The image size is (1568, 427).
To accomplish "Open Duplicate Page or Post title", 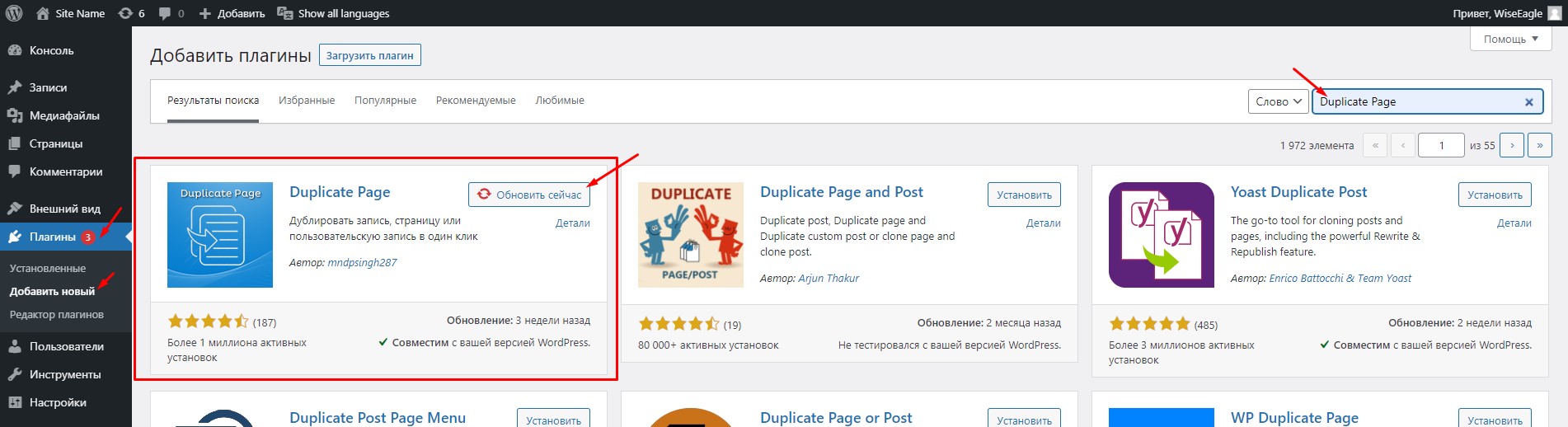I will [836, 418].
